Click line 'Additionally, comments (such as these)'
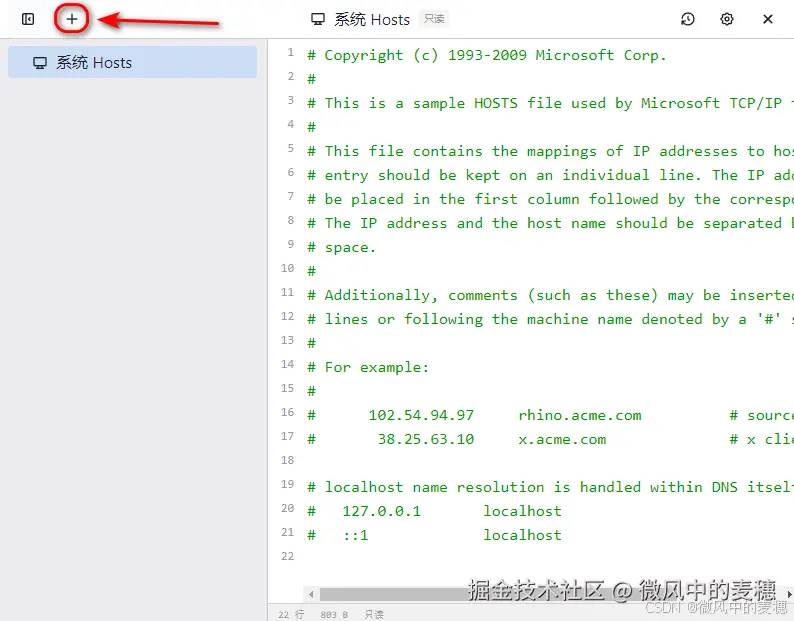 (x=550, y=295)
